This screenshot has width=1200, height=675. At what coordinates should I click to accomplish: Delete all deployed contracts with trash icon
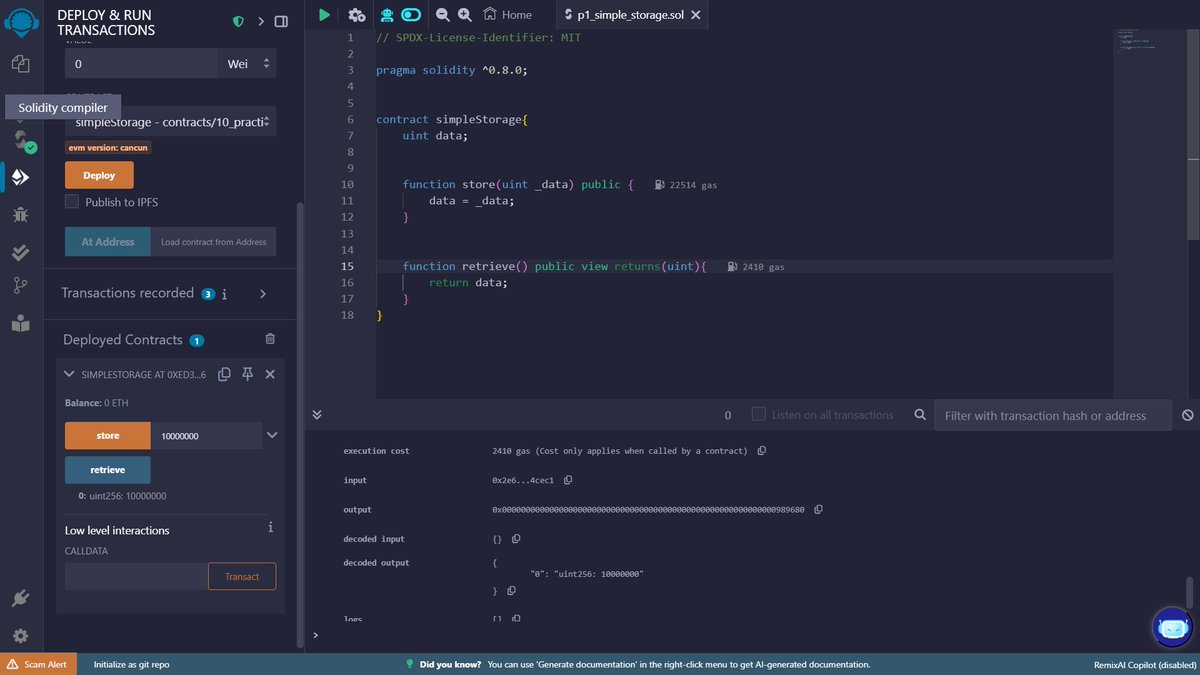click(x=270, y=340)
